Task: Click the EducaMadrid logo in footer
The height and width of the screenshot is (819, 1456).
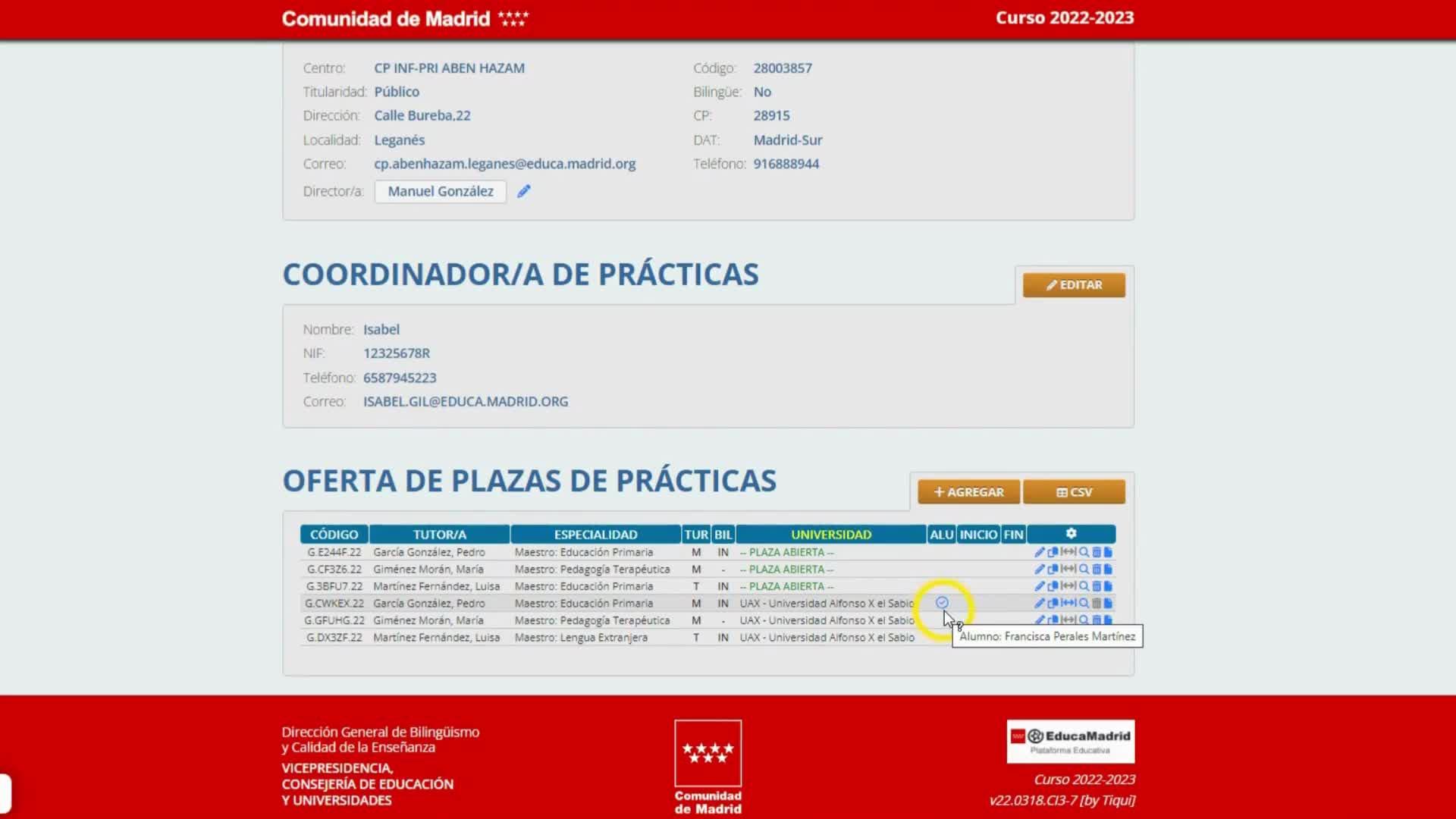Action: [x=1070, y=741]
